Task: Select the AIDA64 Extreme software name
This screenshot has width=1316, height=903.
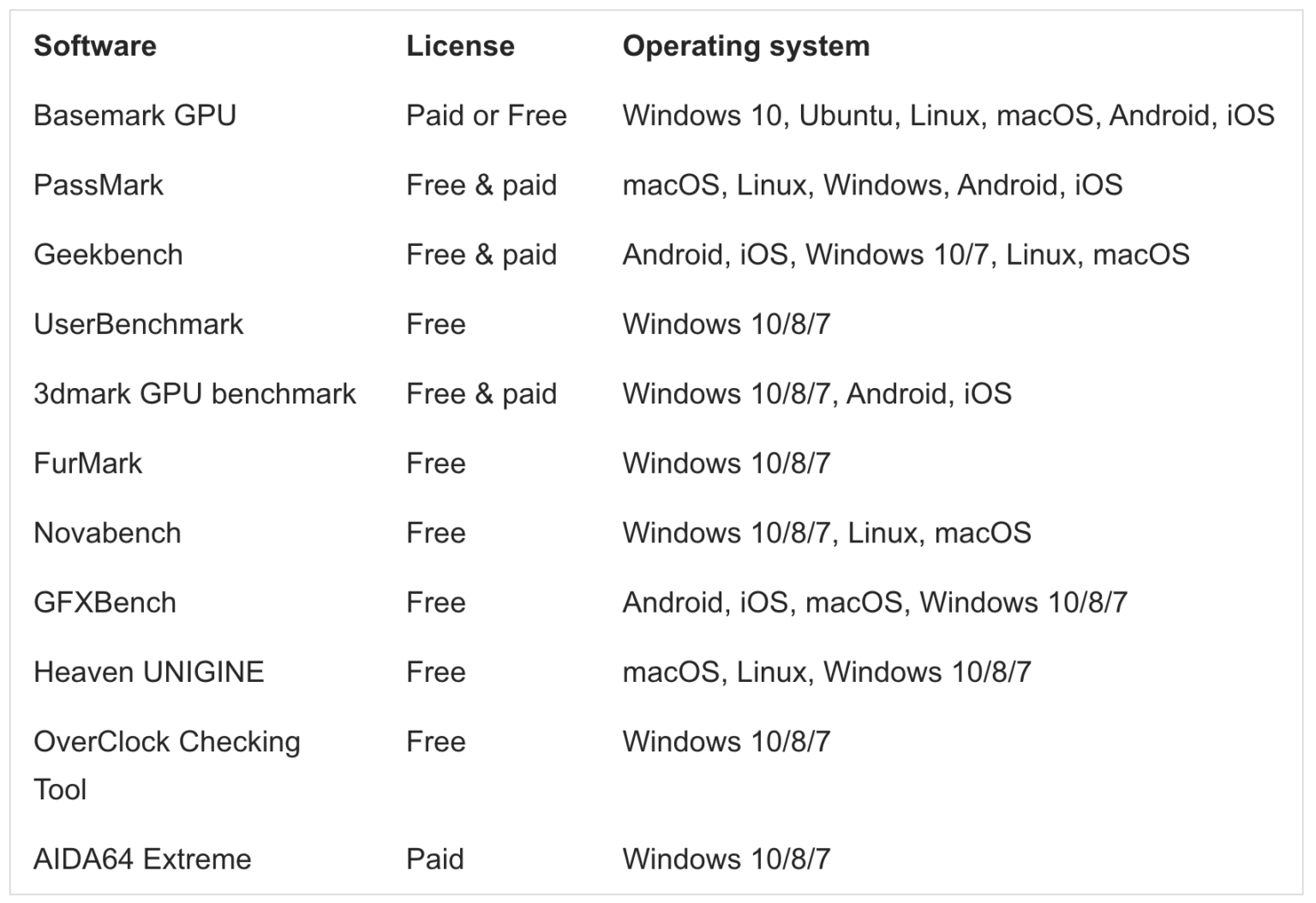Action: tap(142, 858)
